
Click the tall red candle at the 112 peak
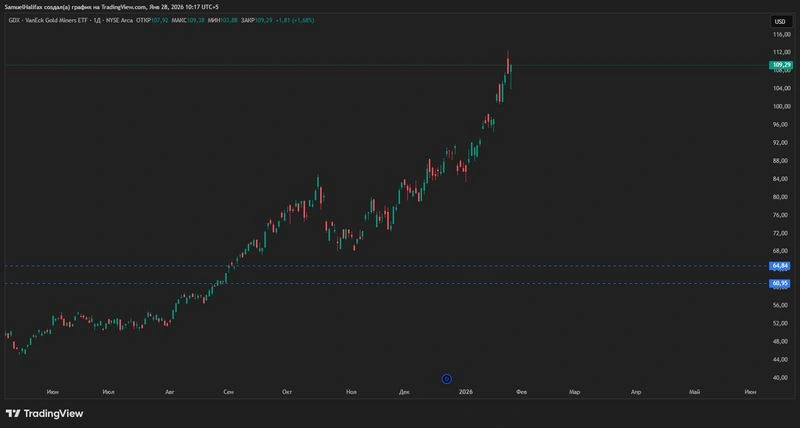click(508, 61)
